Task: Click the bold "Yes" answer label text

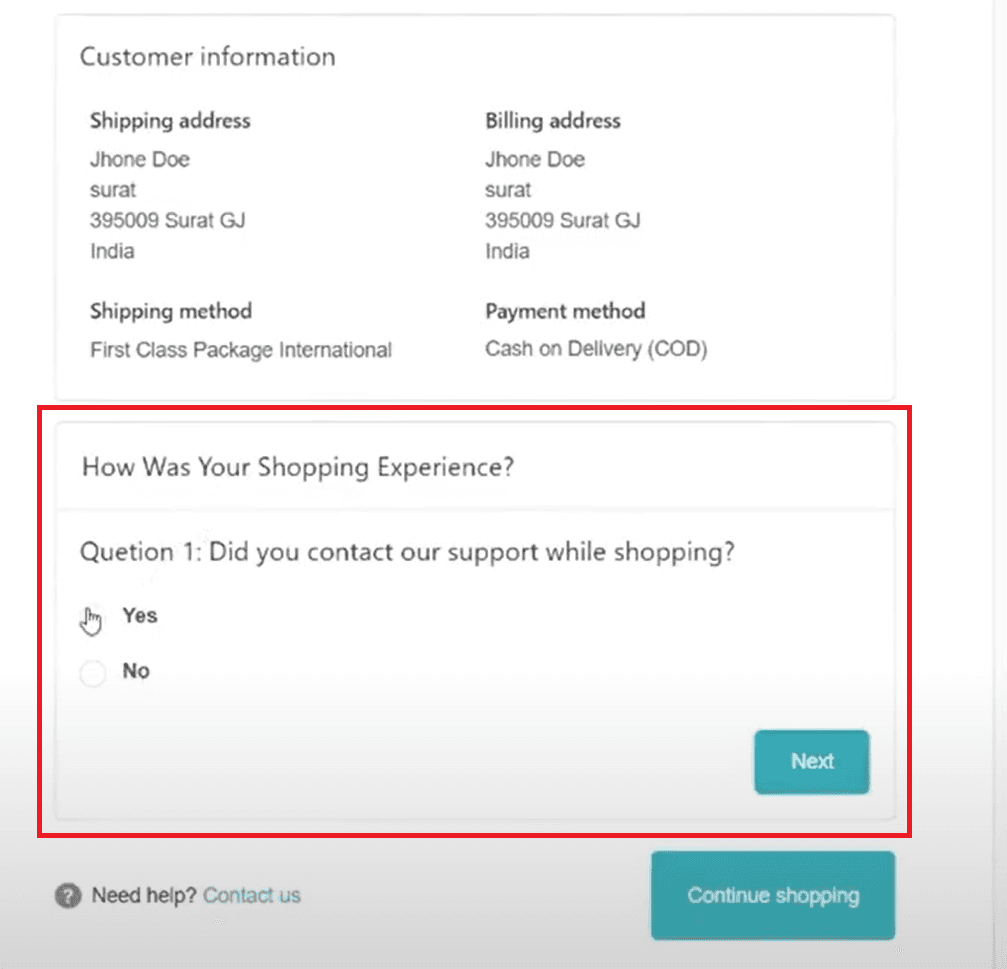Action: (140, 616)
